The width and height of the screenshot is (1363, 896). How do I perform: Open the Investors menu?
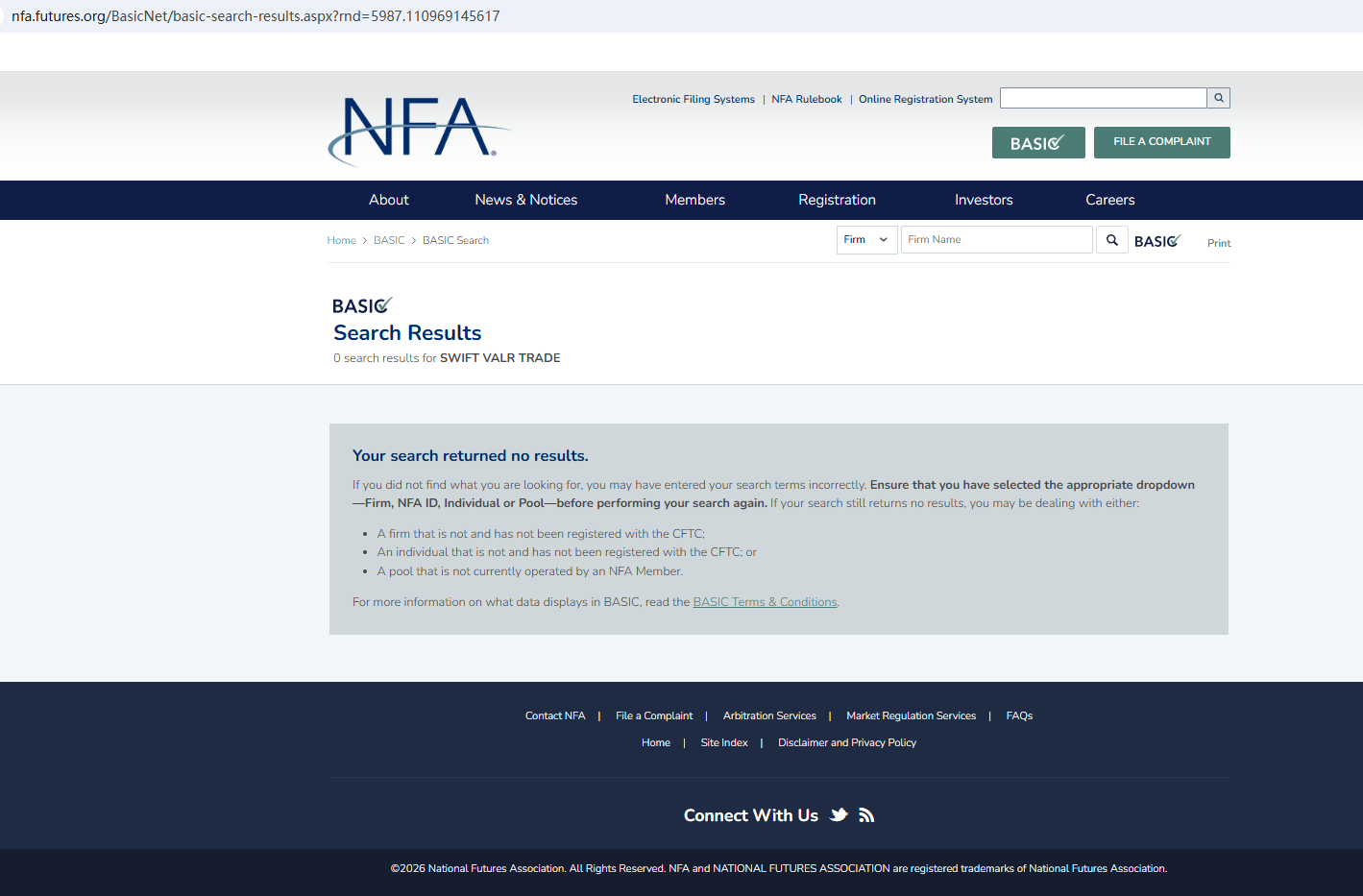tap(984, 200)
